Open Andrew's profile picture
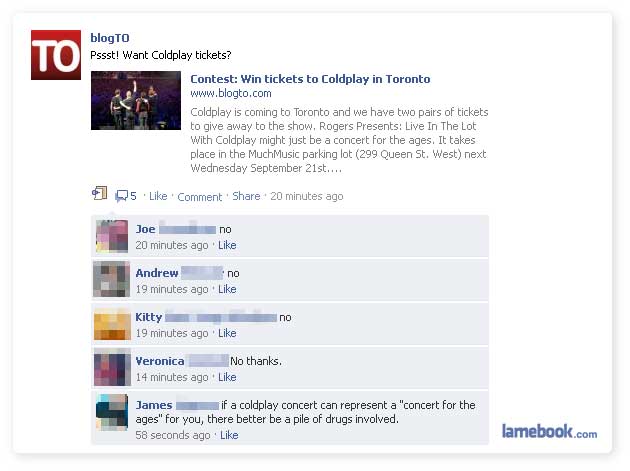The width and height of the screenshot is (630, 471). (112, 279)
